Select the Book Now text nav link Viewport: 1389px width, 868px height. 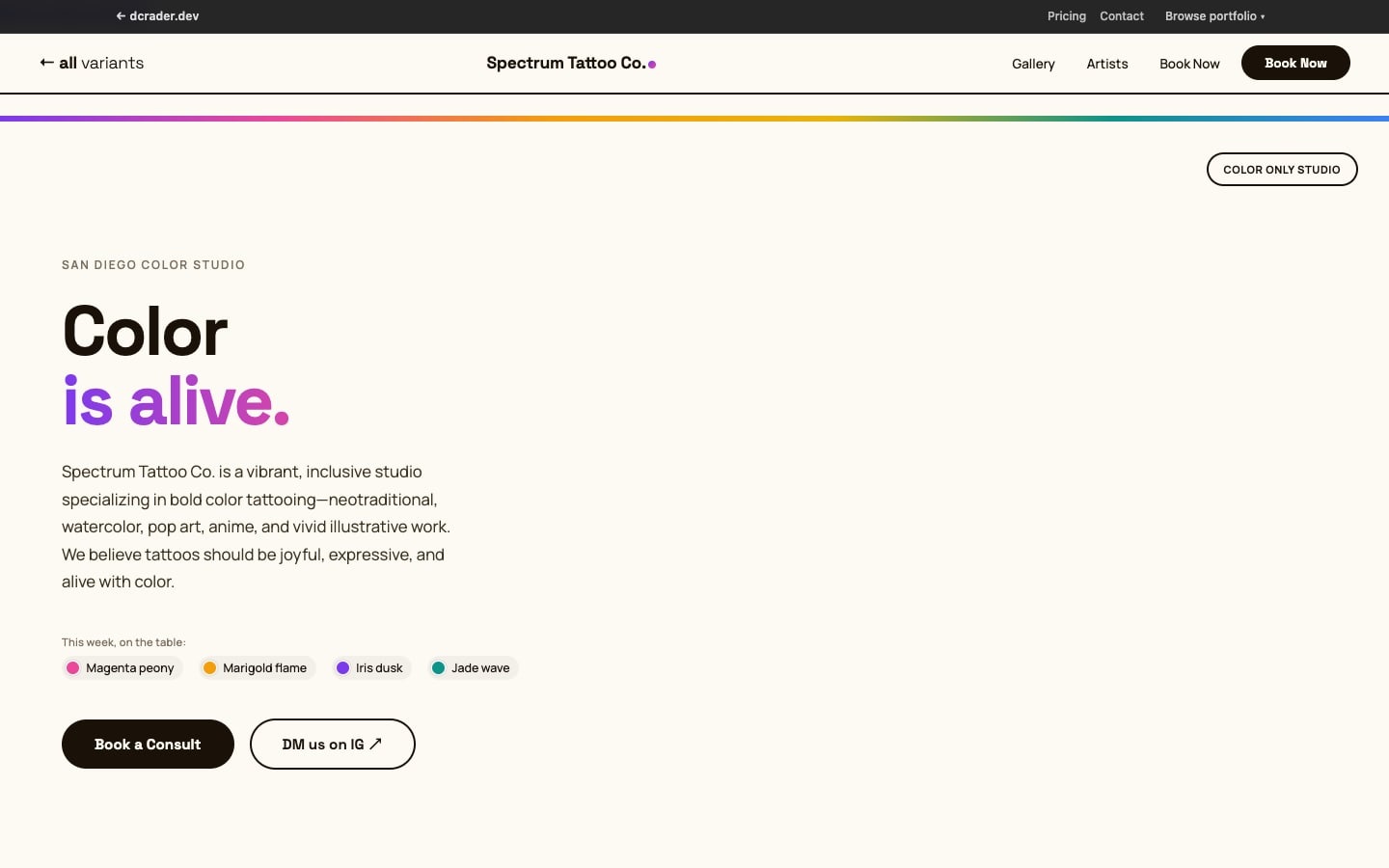(1189, 64)
